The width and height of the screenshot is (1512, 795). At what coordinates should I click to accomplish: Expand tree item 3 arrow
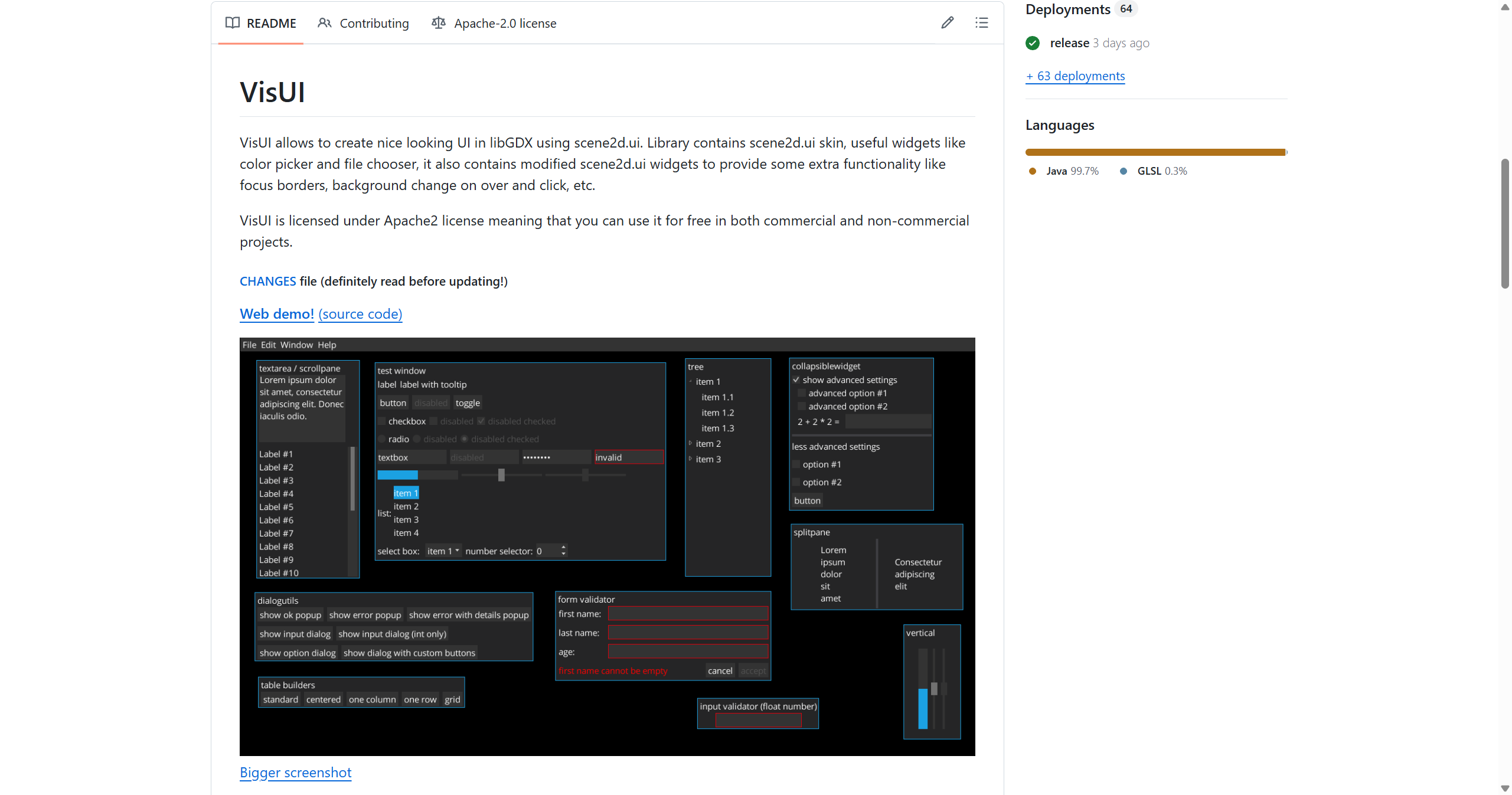tap(690, 459)
